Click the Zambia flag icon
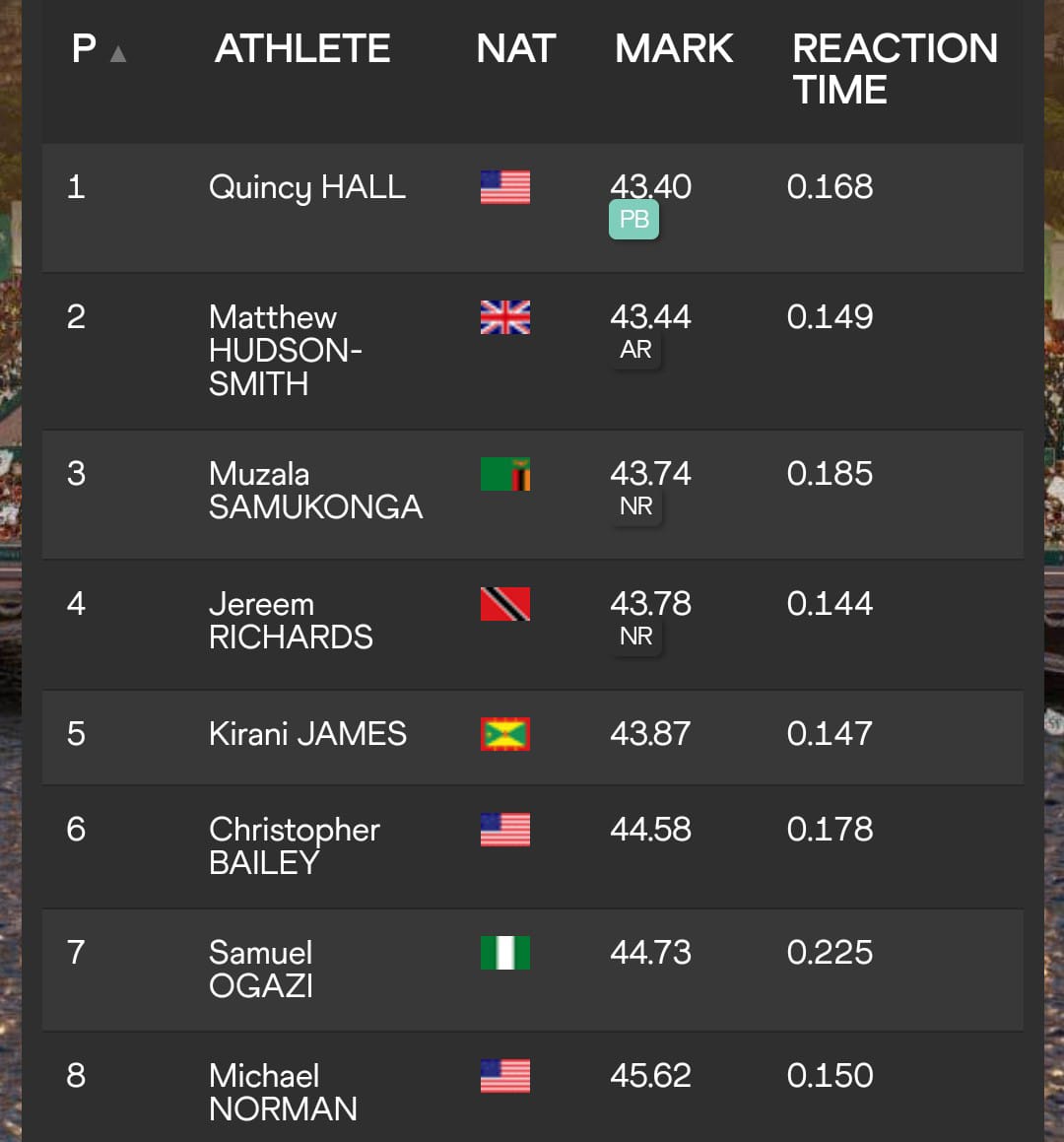The width and height of the screenshot is (1064, 1142). [x=505, y=474]
